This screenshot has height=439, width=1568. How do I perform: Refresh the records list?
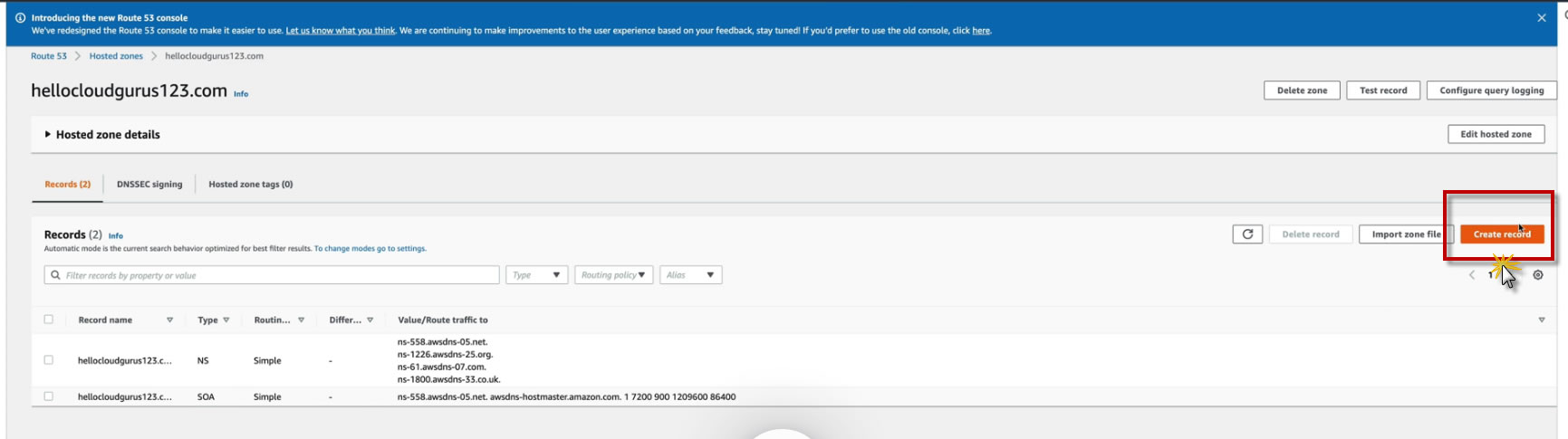pyautogui.click(x=1247, y=234)
